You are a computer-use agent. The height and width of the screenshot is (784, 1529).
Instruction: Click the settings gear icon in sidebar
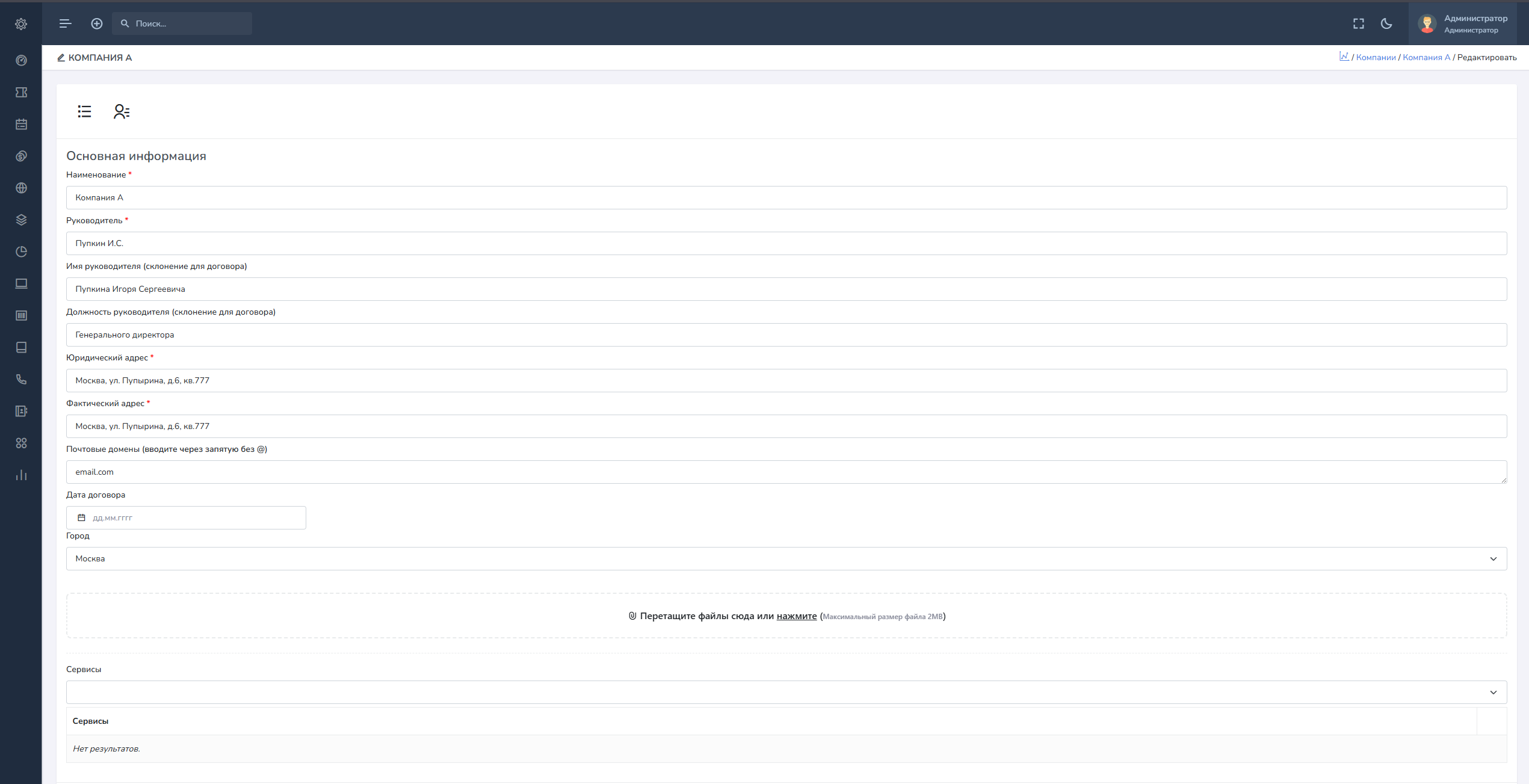[21, 24]
